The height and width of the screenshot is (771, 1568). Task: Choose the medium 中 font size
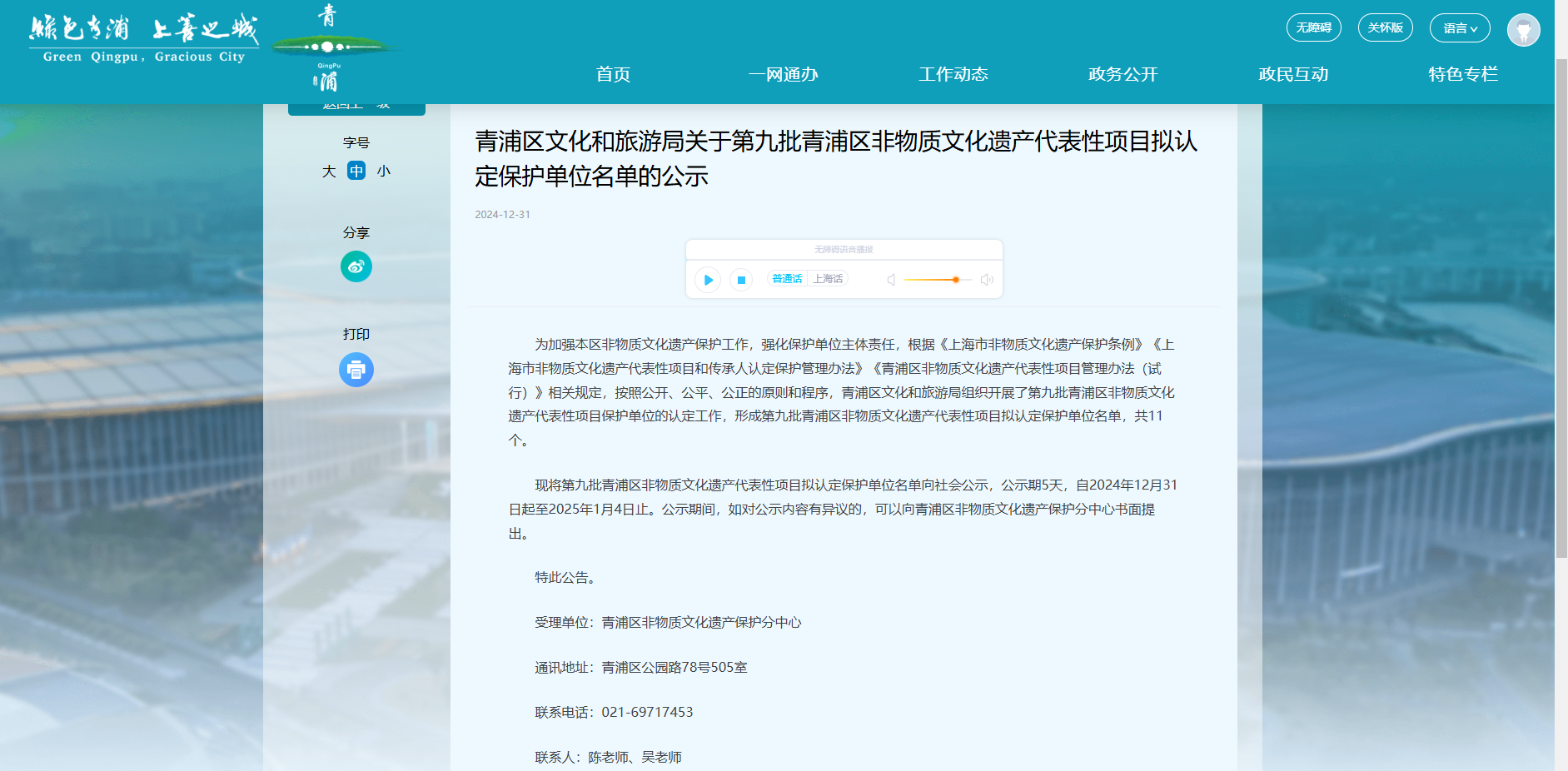click(356, 171)
